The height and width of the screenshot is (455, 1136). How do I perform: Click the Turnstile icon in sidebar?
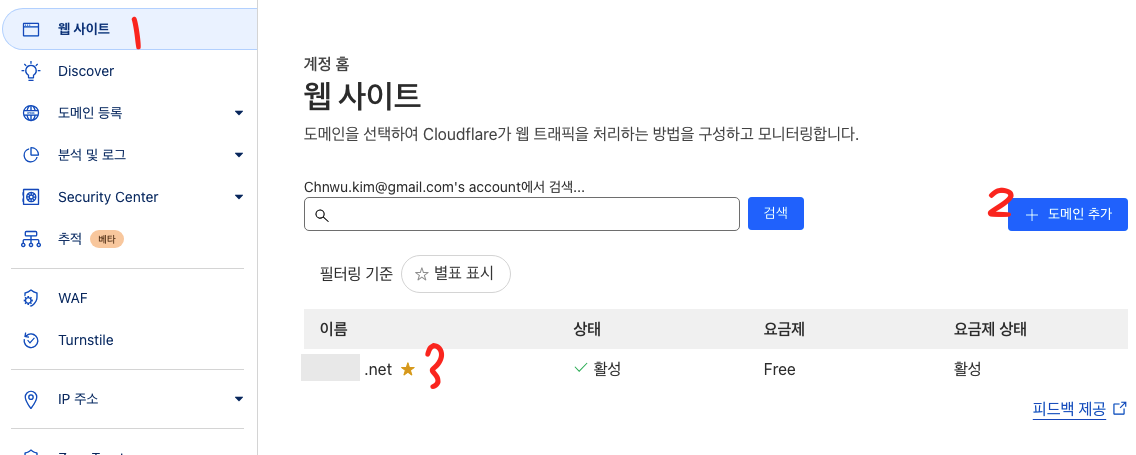(x=31, y=340)
